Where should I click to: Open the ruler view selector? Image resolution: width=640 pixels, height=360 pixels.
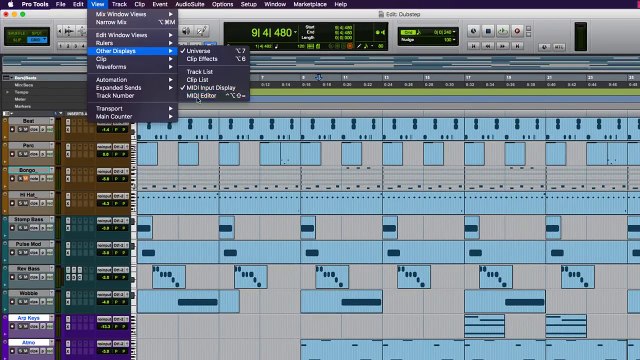click(7, 77)
